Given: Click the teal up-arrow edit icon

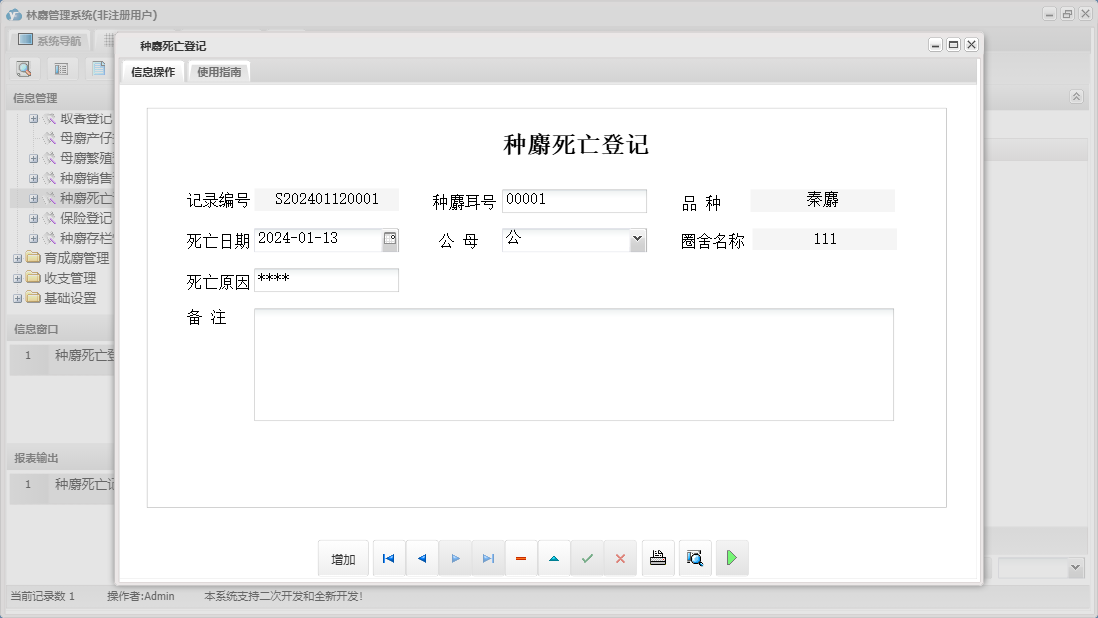Looking at the screenshot, I should 554,558.
